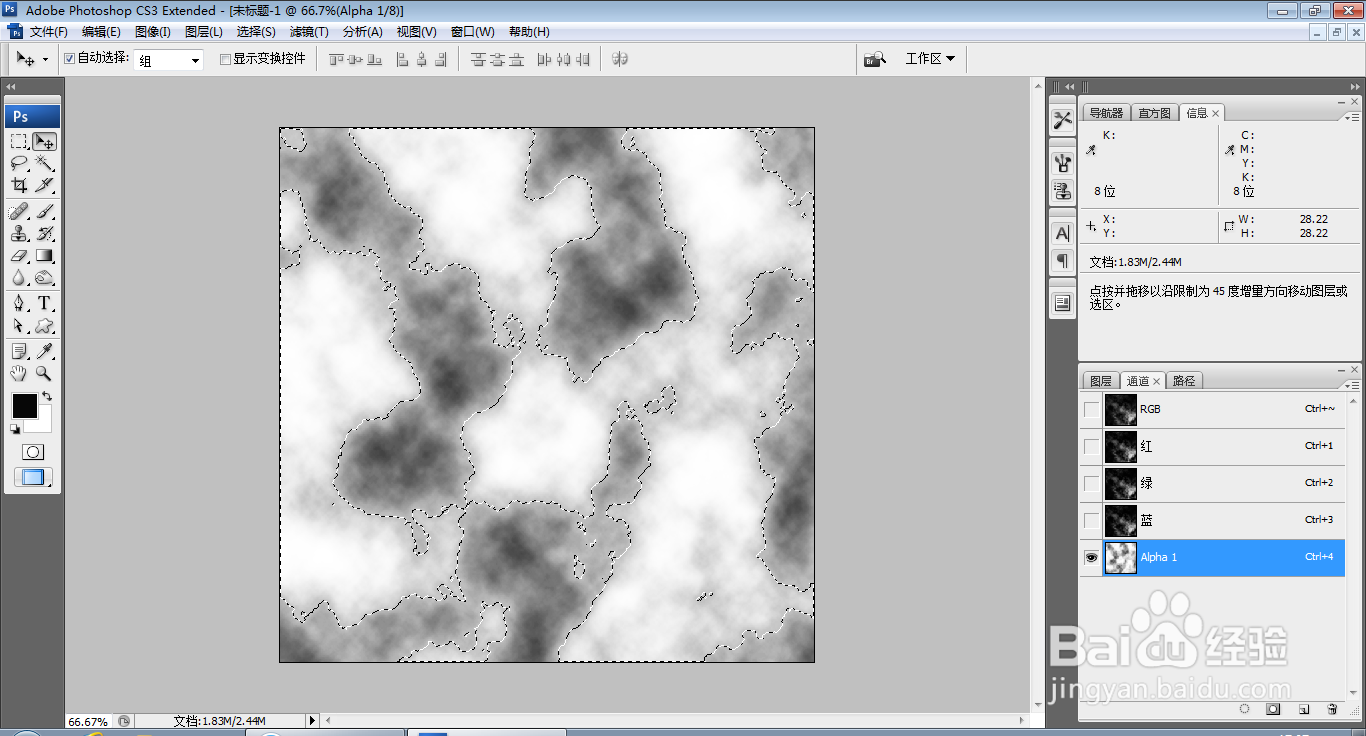Screen dimensions: 1366x736
Task: Load channel as selection icon
Action: [1245, 709]
